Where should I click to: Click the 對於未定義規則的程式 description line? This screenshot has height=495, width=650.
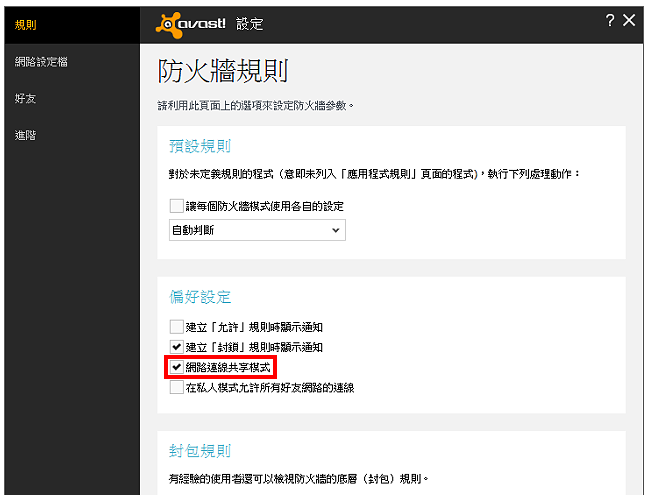(x=374, y=174)
